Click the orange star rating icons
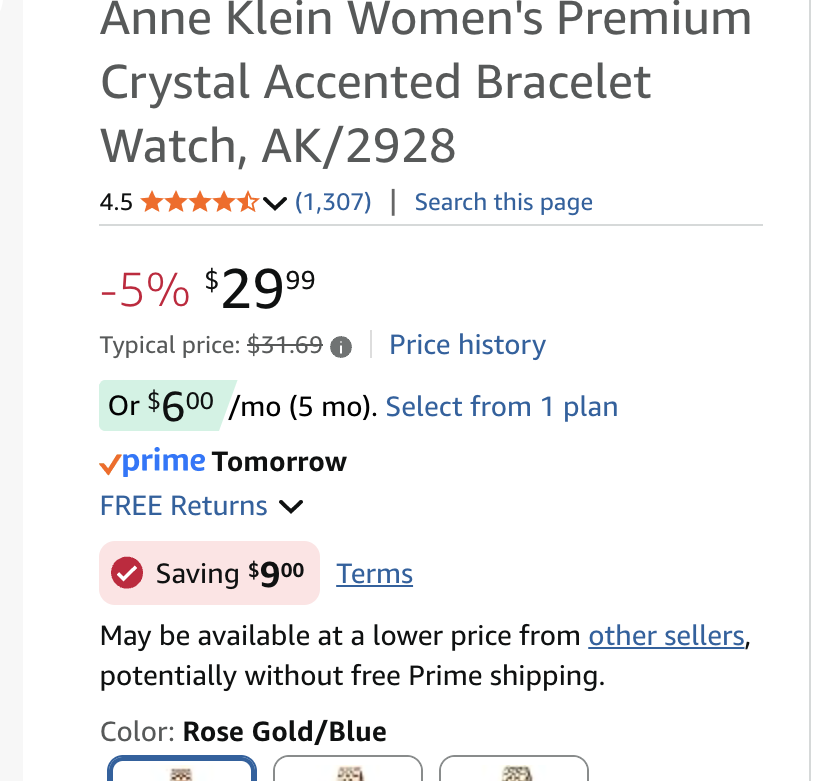Viewport: 820px width, 781px height. click(200, 203)
